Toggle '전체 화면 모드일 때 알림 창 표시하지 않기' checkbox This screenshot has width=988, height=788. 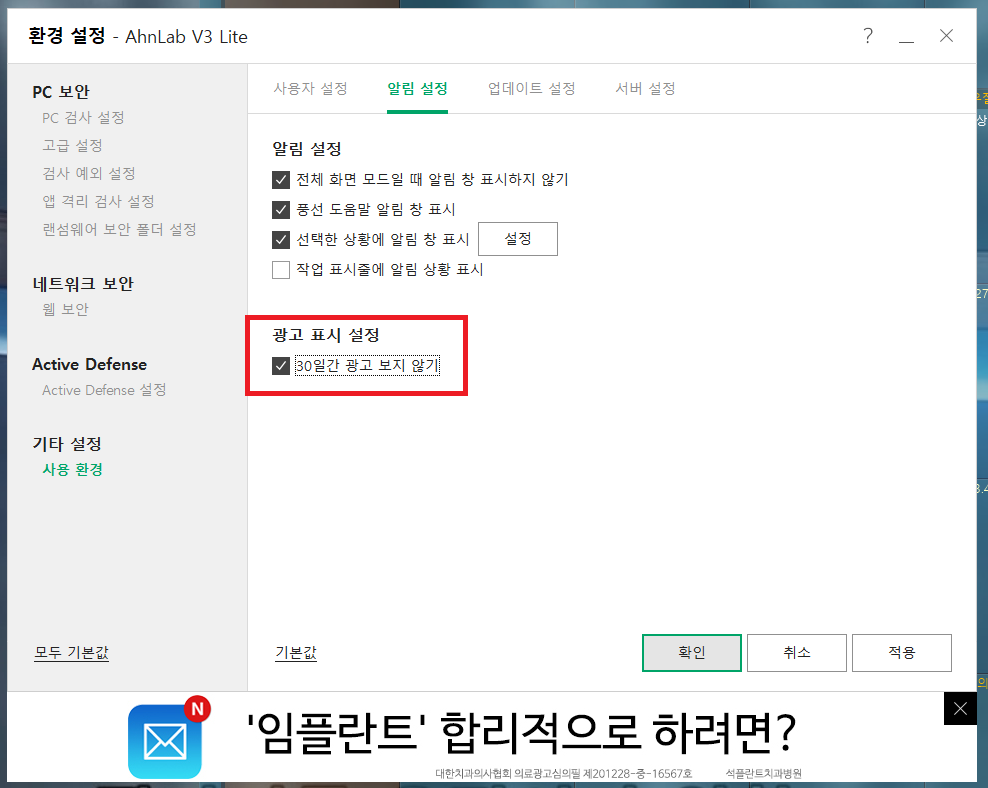(281, 180)
